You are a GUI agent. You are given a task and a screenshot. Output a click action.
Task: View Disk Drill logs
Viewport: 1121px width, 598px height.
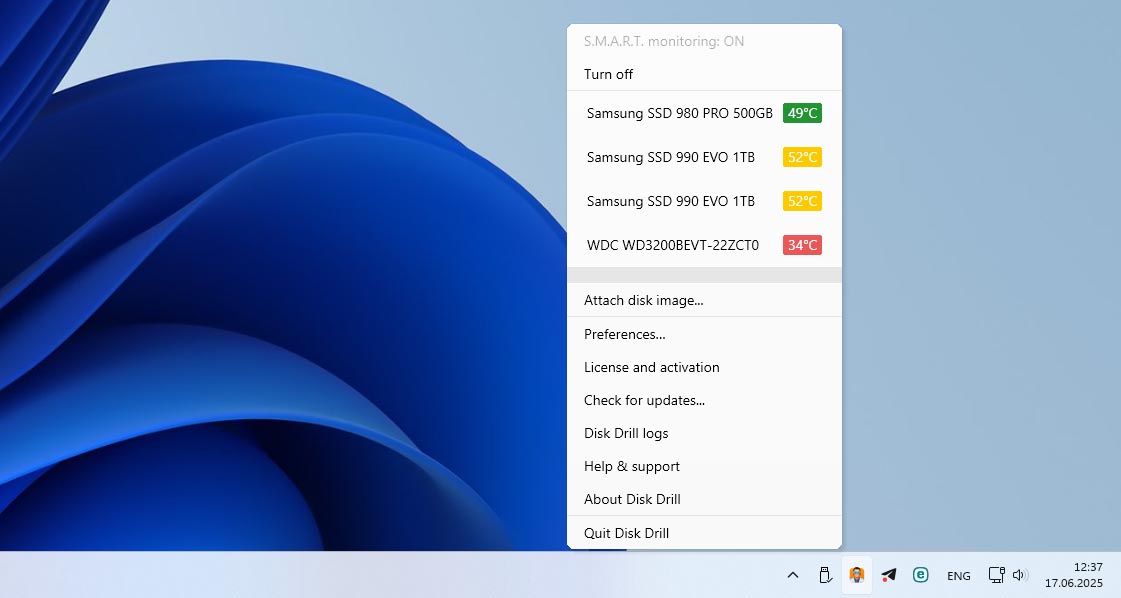(626, 433)
